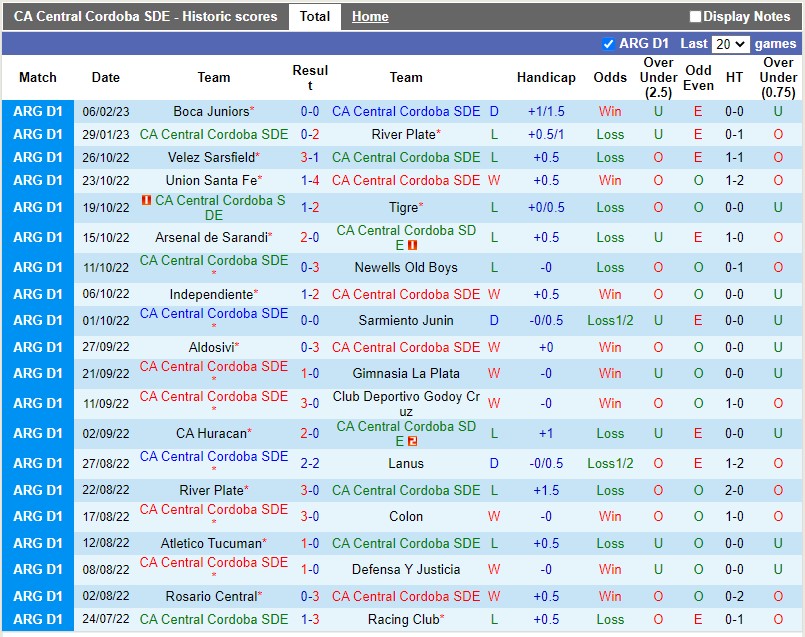Toggle the Display Notes checkbox
Image resolution: width=805 pixels, height=637 pixels.
(x=695, y=17)
